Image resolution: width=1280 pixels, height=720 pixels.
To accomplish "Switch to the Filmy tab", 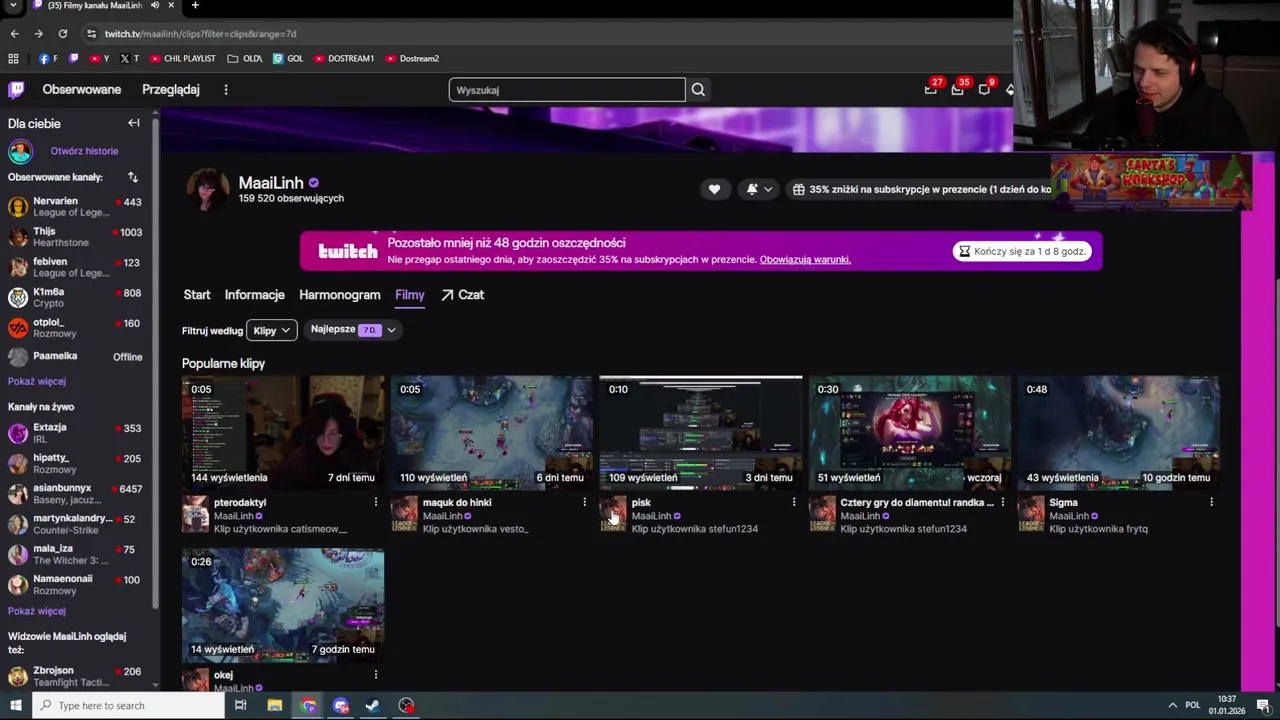I will click(410, 295).
